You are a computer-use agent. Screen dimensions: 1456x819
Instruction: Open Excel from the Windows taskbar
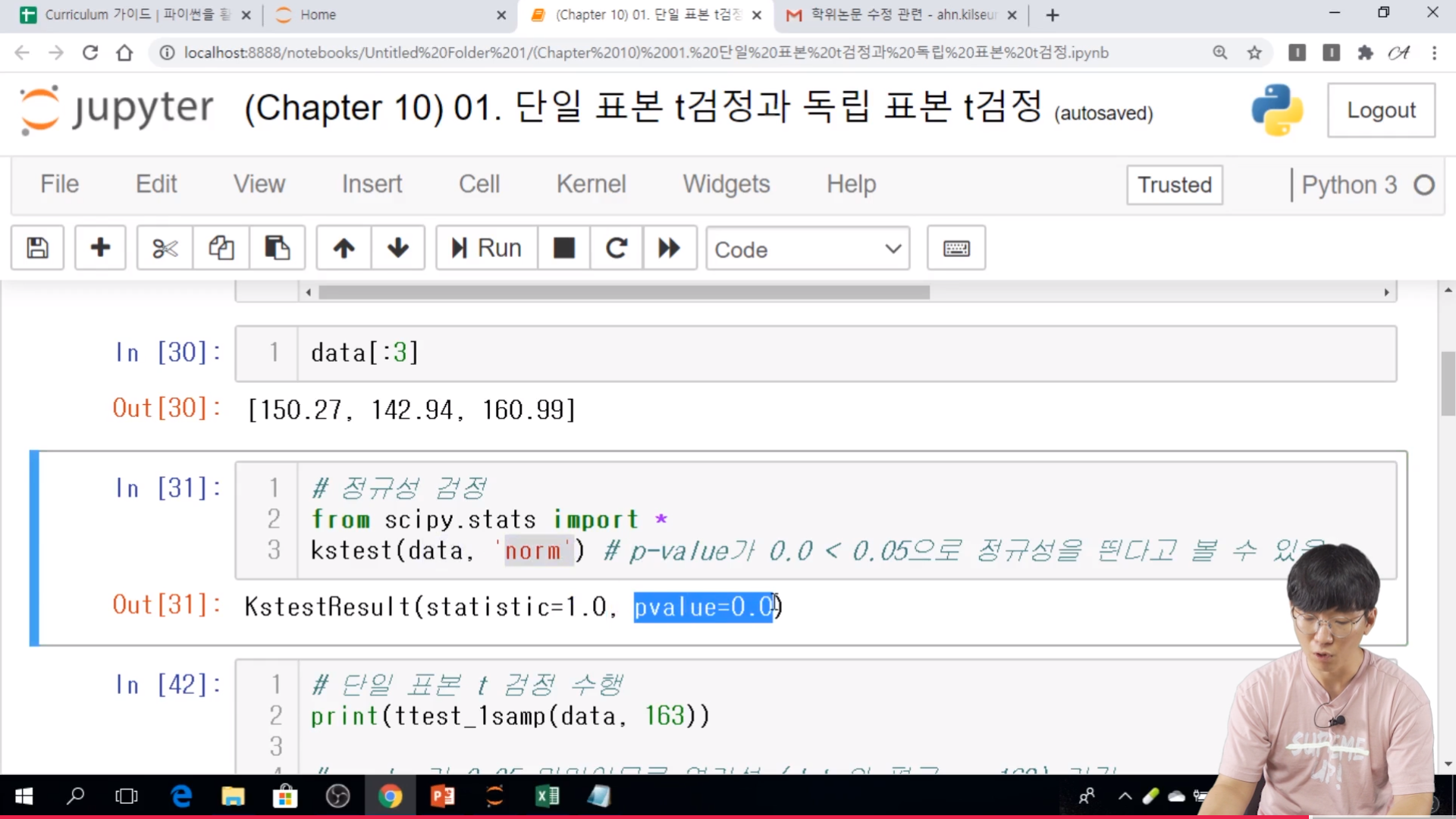pyautogui.click(x=547, y=796)
